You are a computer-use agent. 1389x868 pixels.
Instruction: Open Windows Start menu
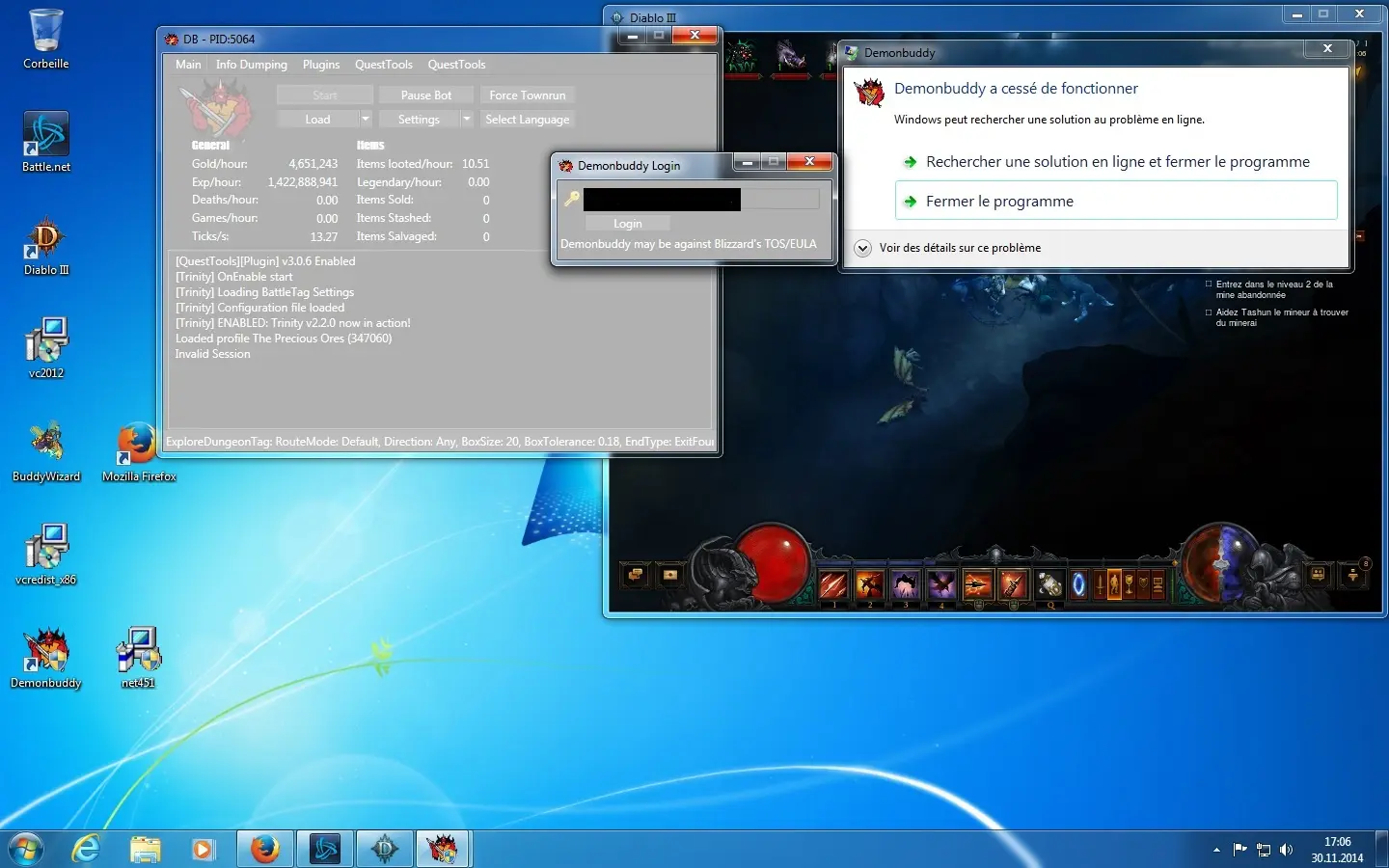click(26, 849)
